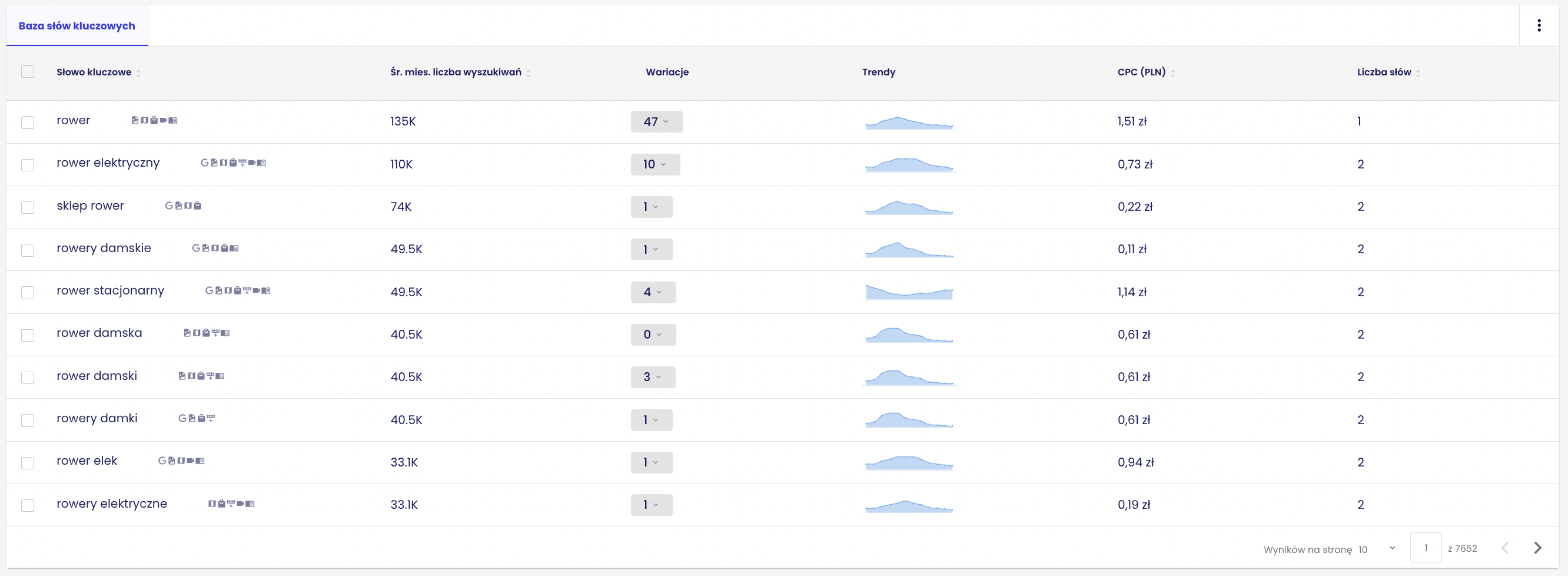Click the sitelinks tree icon for rower damska
The width and height of the screenshot is (1568, 576).
click(215, 333)
